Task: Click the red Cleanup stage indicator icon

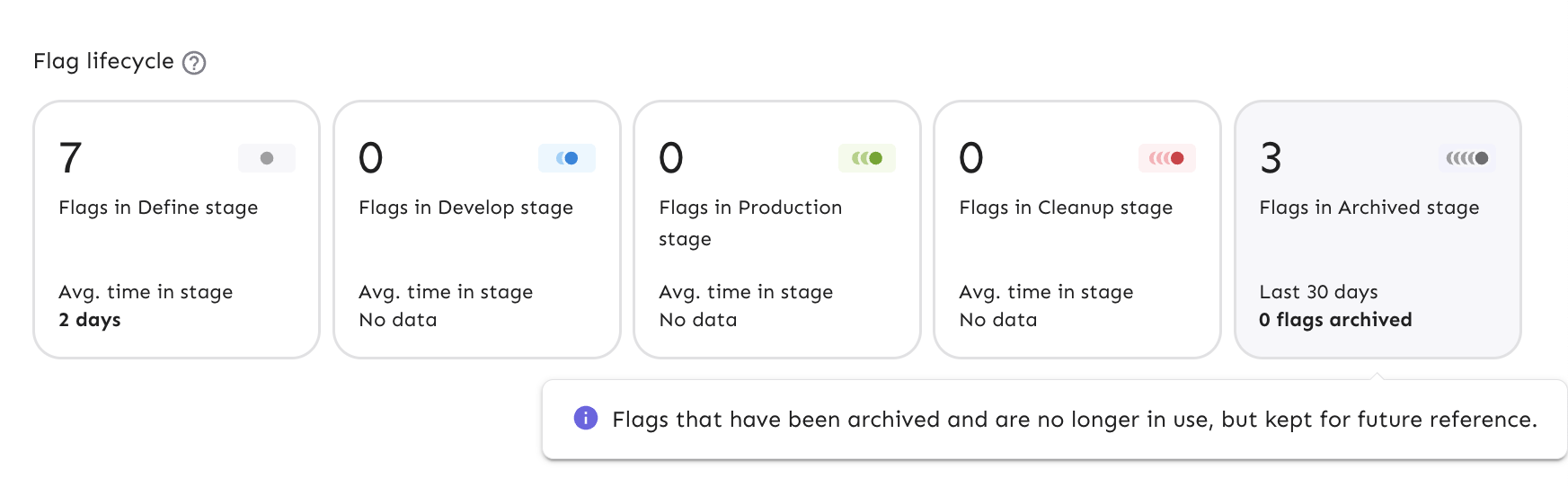Action: pyautogui.click(x=1167, y=158)
